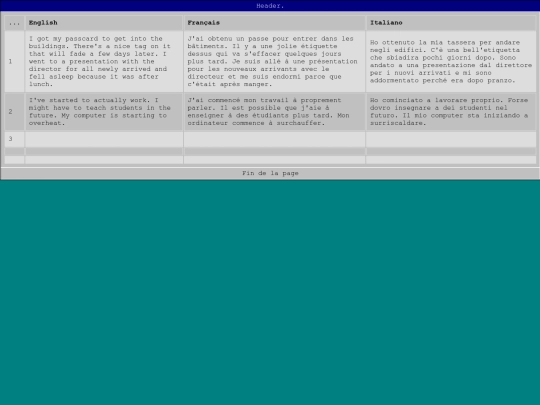Click the empty Italiano cell in row 3
Image resolution: width=540 pixels, height=405 pixels.
click(x=451, y=139)
